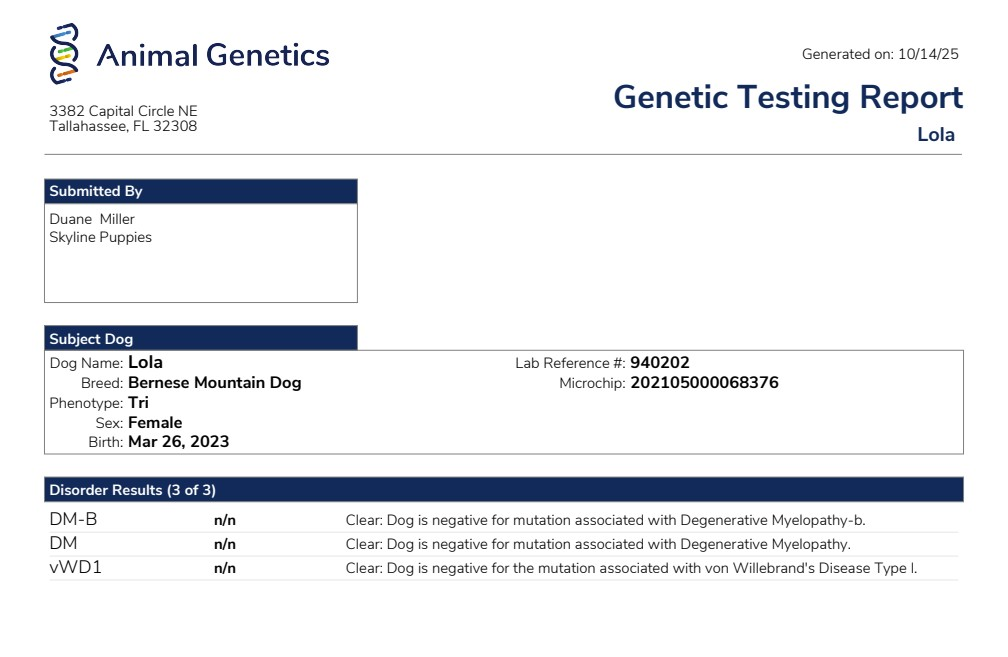This screenshot has height=657, width=1008.
Task: Click the Submitted By section header
Action: (x=96, y=191)
